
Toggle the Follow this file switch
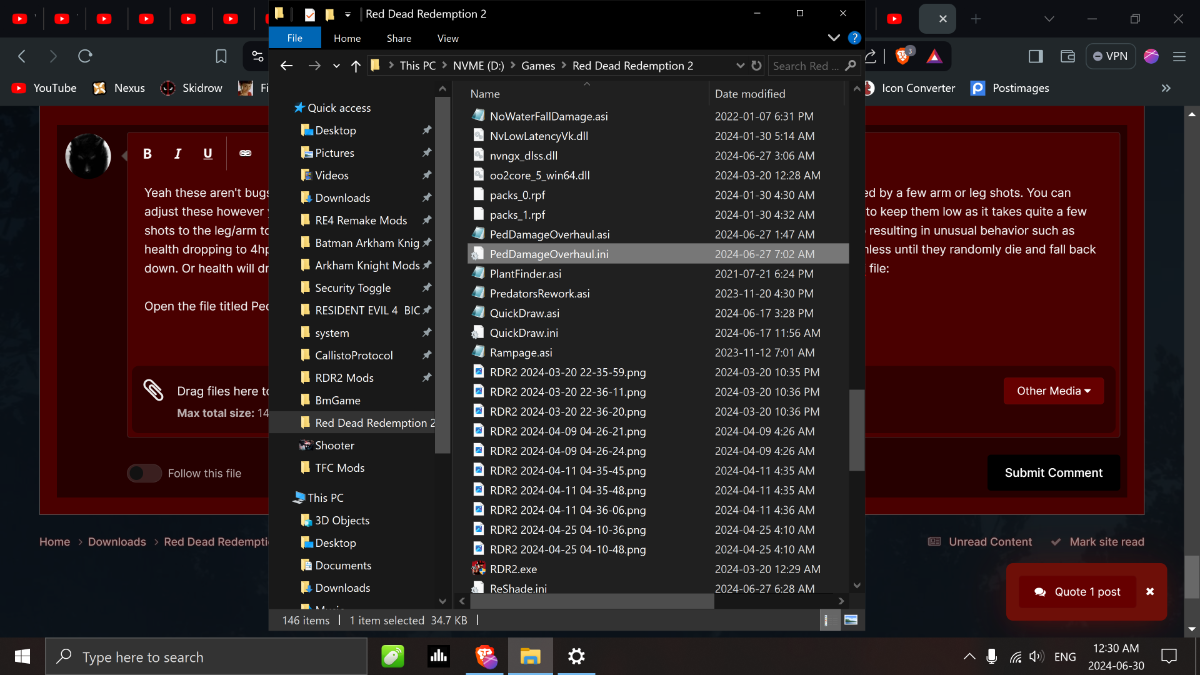[145, 473]
